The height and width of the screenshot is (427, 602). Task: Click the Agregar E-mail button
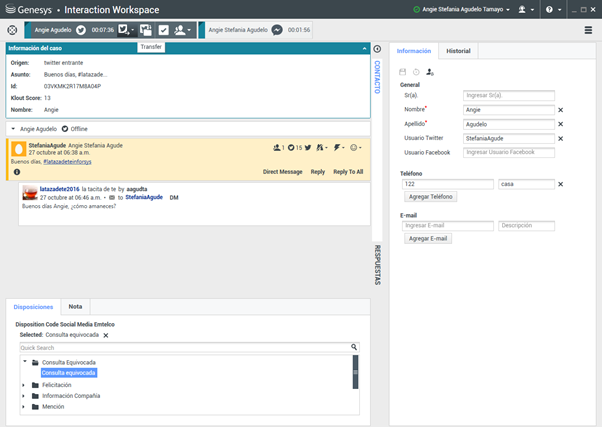(x=428, y=238)
